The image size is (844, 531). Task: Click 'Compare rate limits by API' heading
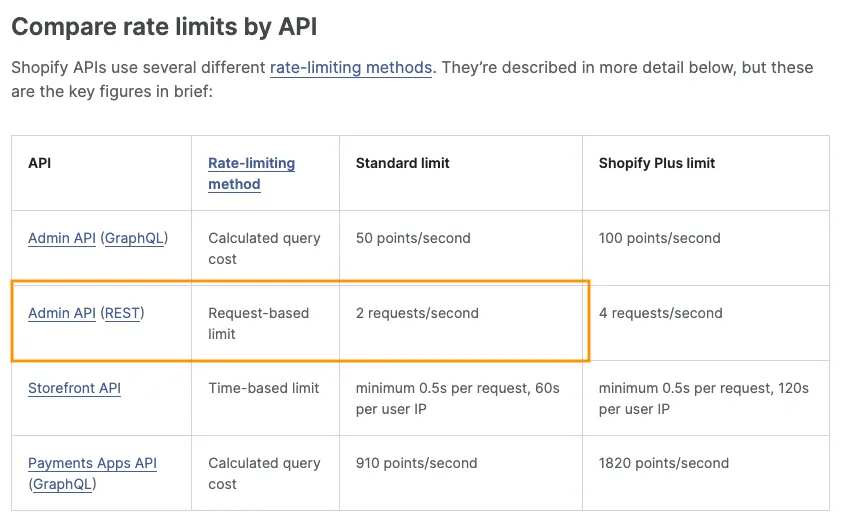[x=164, y=27]
